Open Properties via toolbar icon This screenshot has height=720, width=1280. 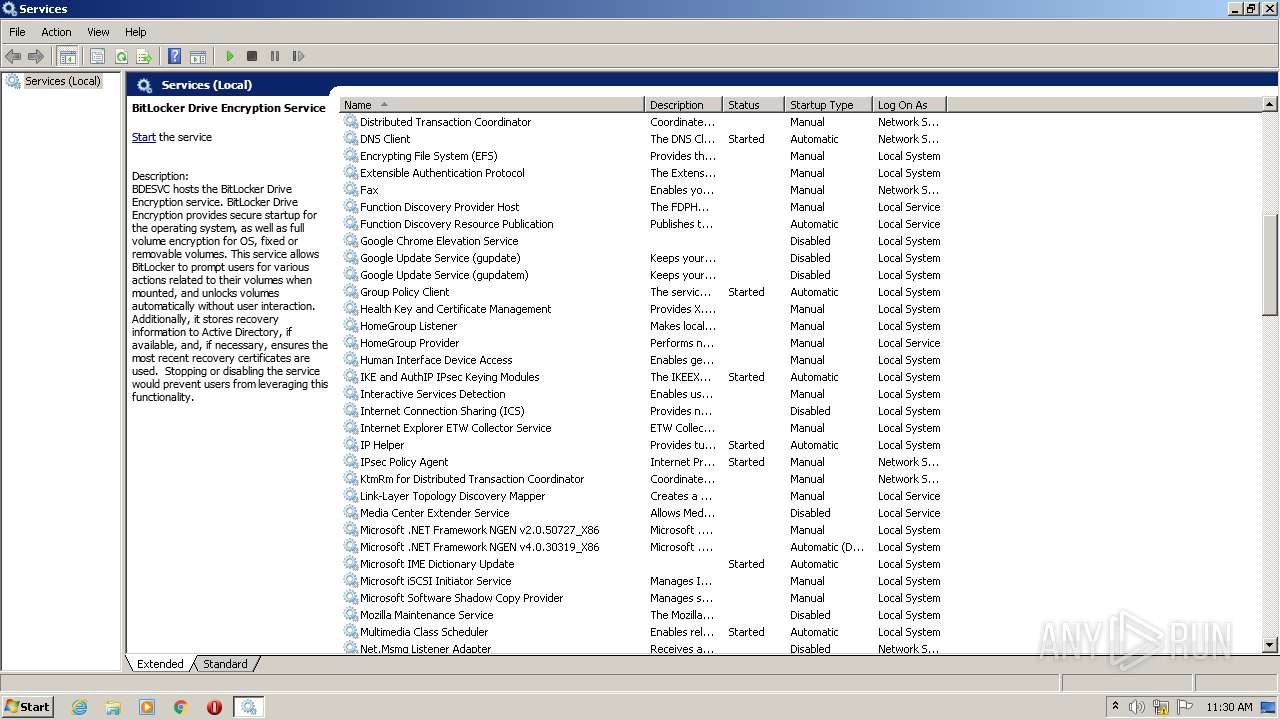tap(97, 57)
